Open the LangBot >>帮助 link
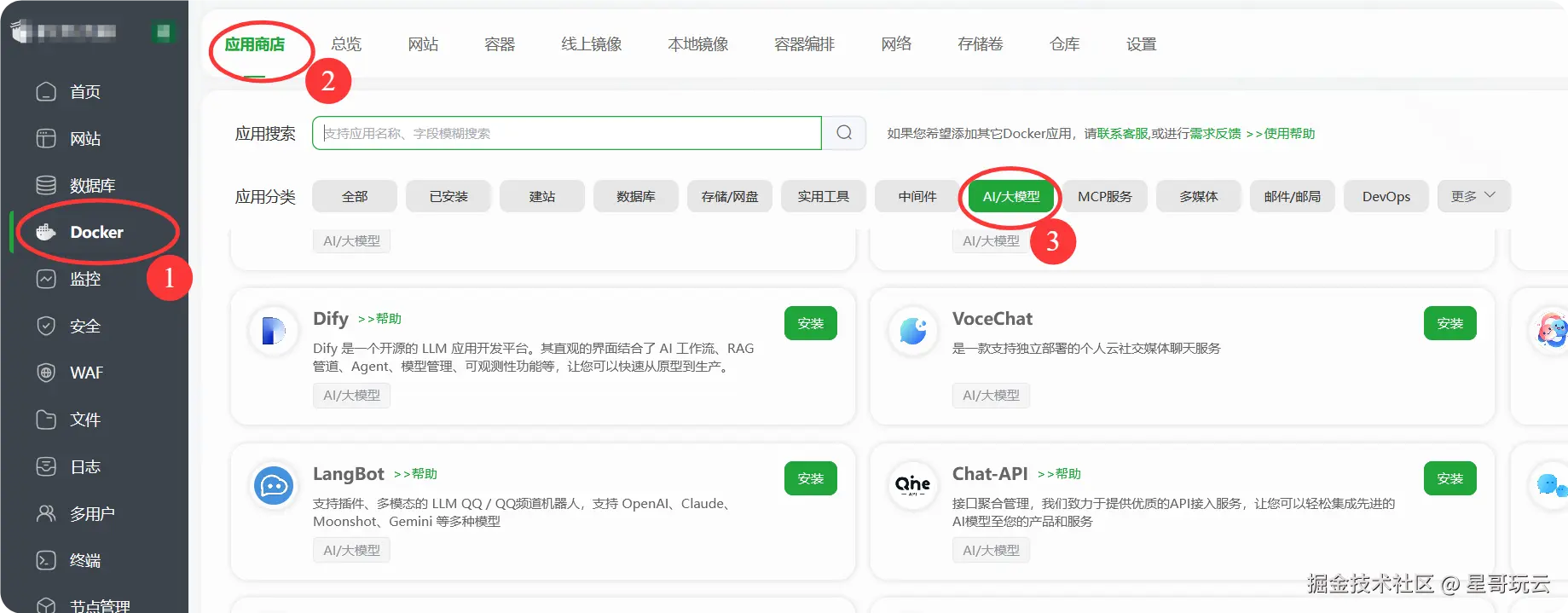 click(x=415, y=473)
